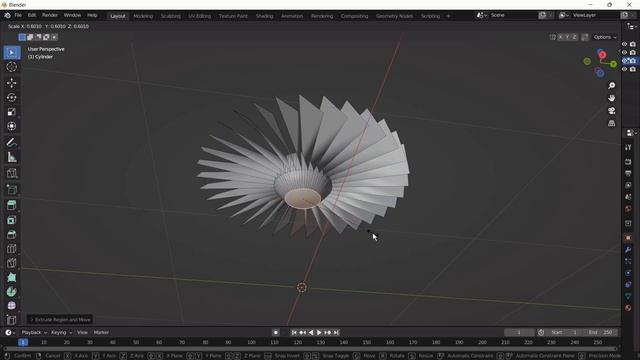640x360 pixels.
Task: Select the Spin tool
Action: (12, 292)
